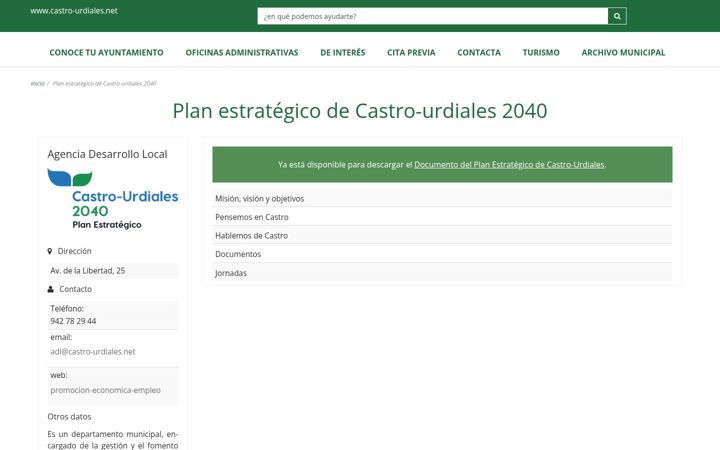The height and width of the screenshot is (450, 720).
Task: Click the person icon beside Contacto
Action: [x=51, y=289]
